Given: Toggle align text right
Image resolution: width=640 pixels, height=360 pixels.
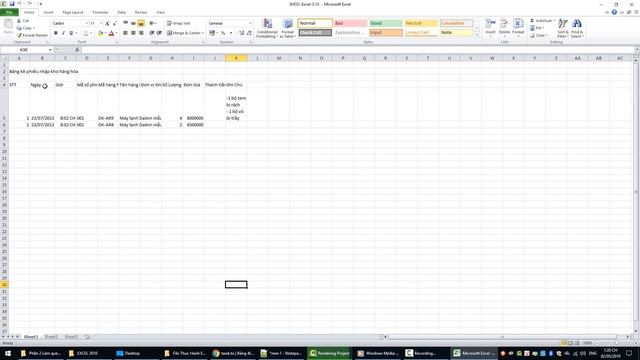Looking at the screenshot, I should pyautogui.click(x=141, y=33).
